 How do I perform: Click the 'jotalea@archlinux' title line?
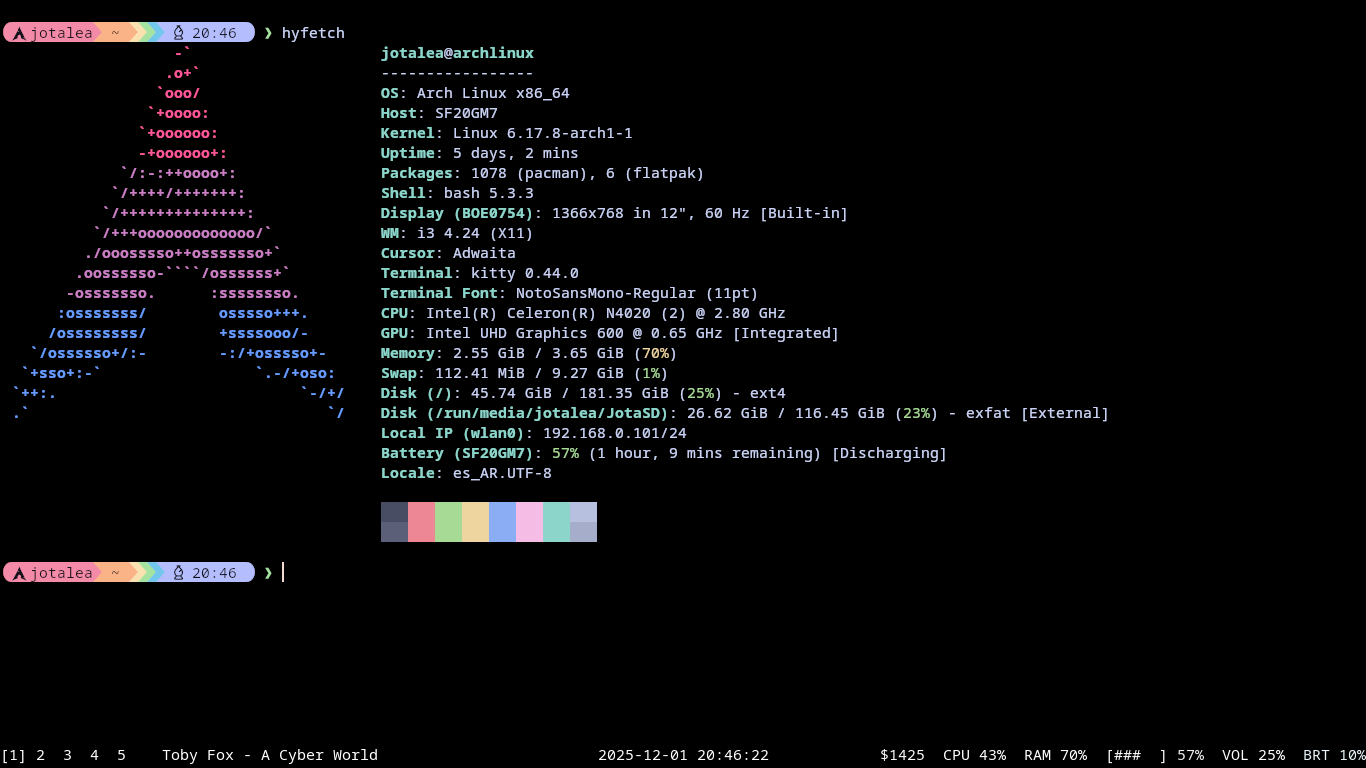457,53
